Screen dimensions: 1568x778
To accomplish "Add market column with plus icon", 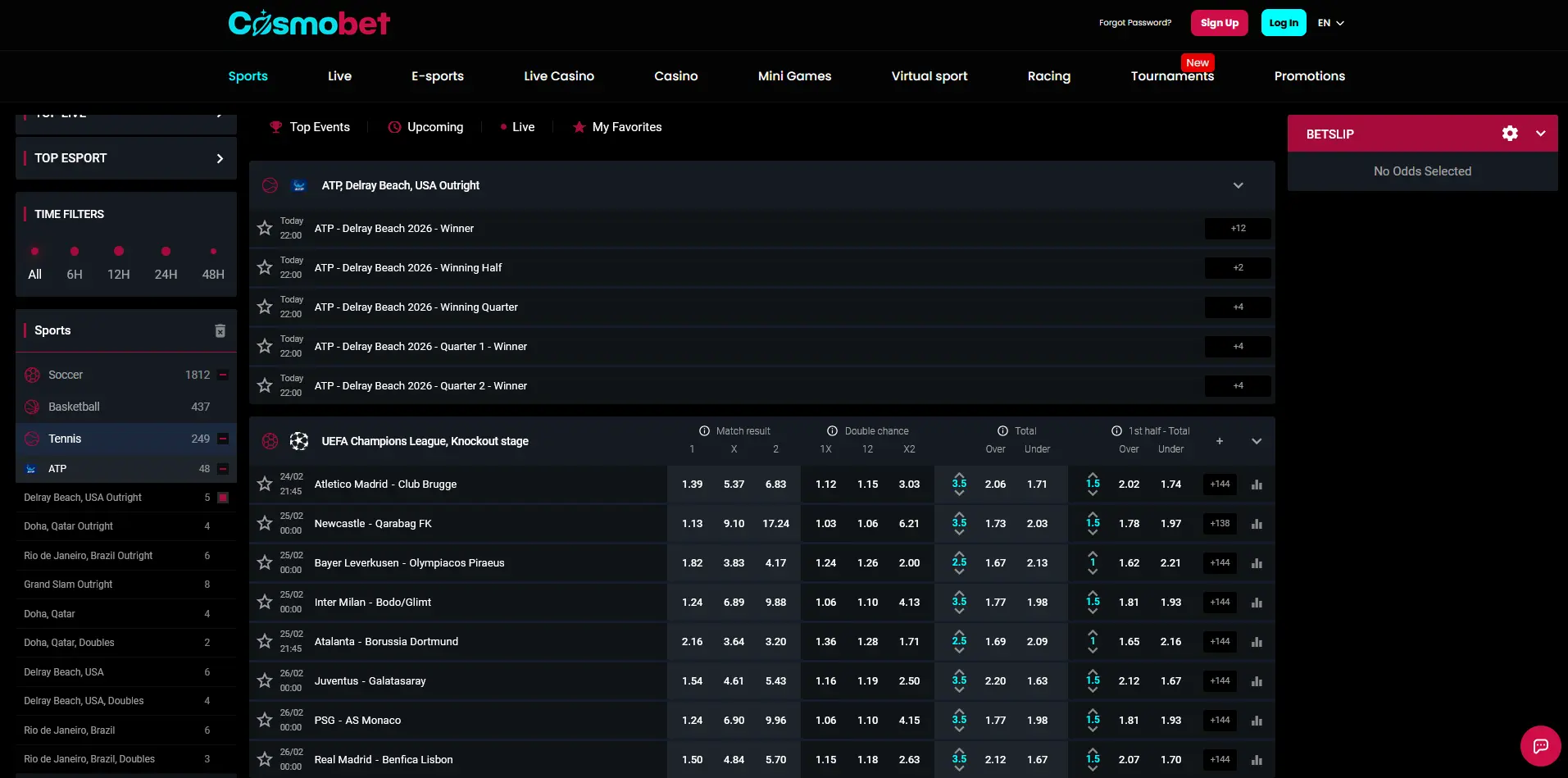I will 1219,441.
